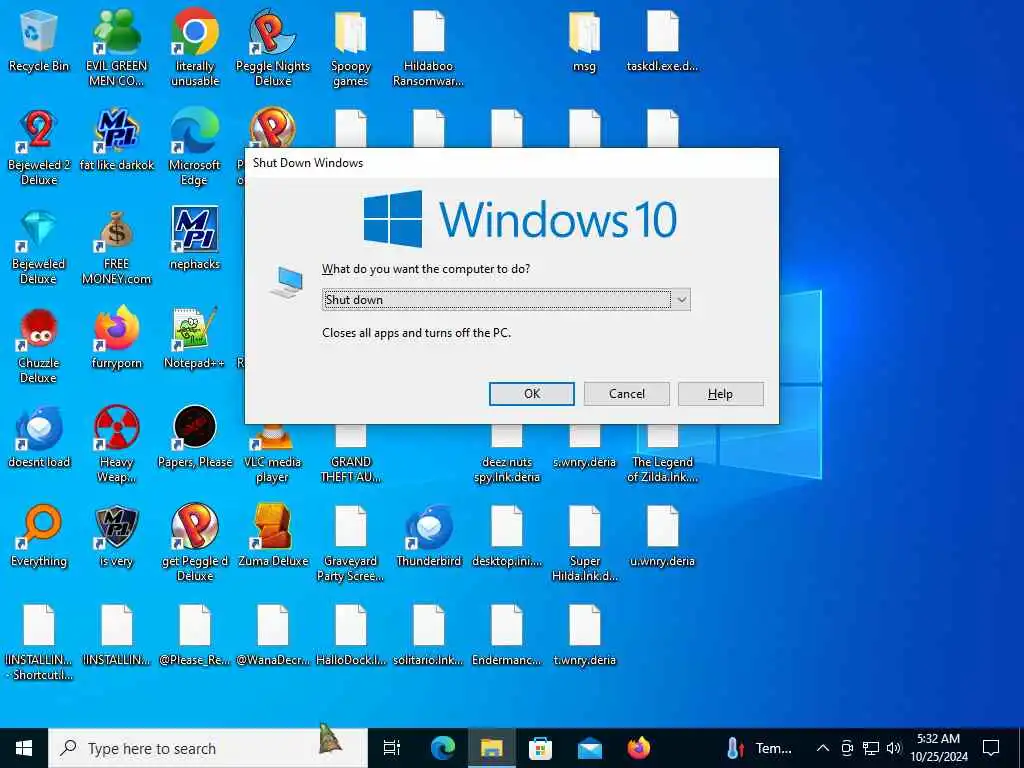Select the taskdl.exe file icon

(x=662, y=40)
